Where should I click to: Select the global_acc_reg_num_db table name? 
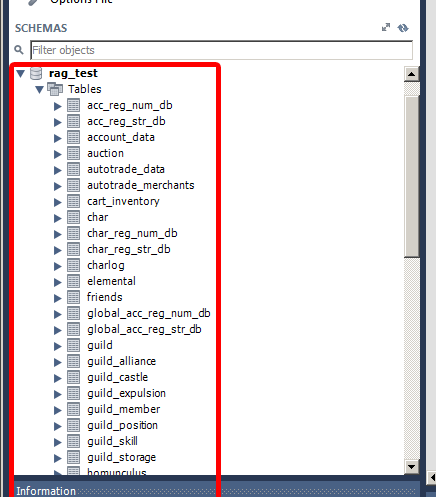pos(149,313)
